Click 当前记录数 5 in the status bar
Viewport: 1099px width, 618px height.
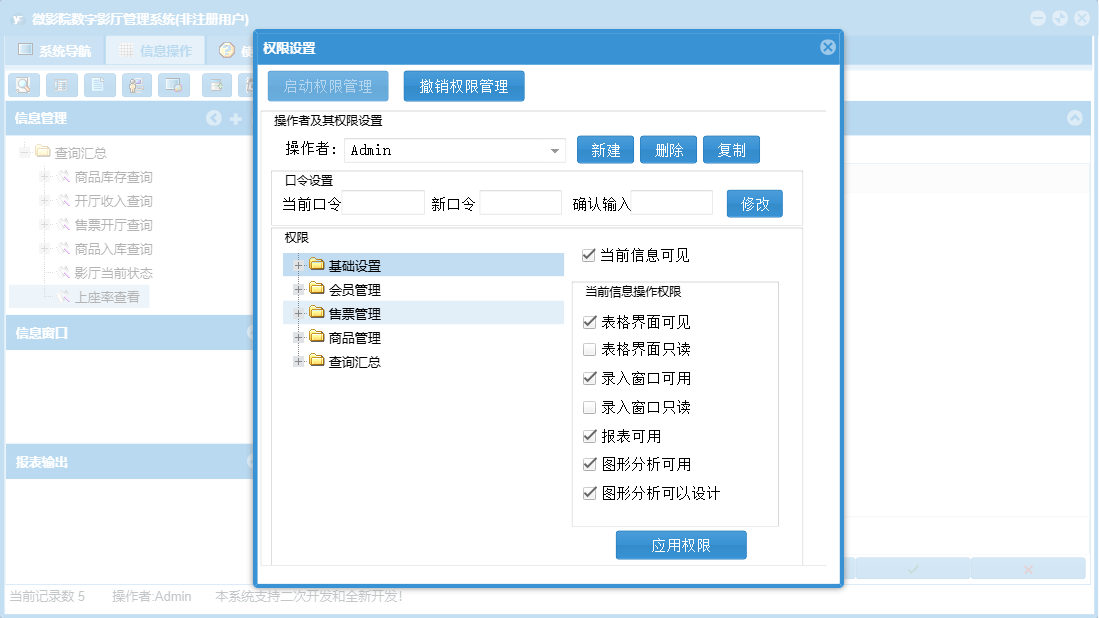(x=48, y=596)
